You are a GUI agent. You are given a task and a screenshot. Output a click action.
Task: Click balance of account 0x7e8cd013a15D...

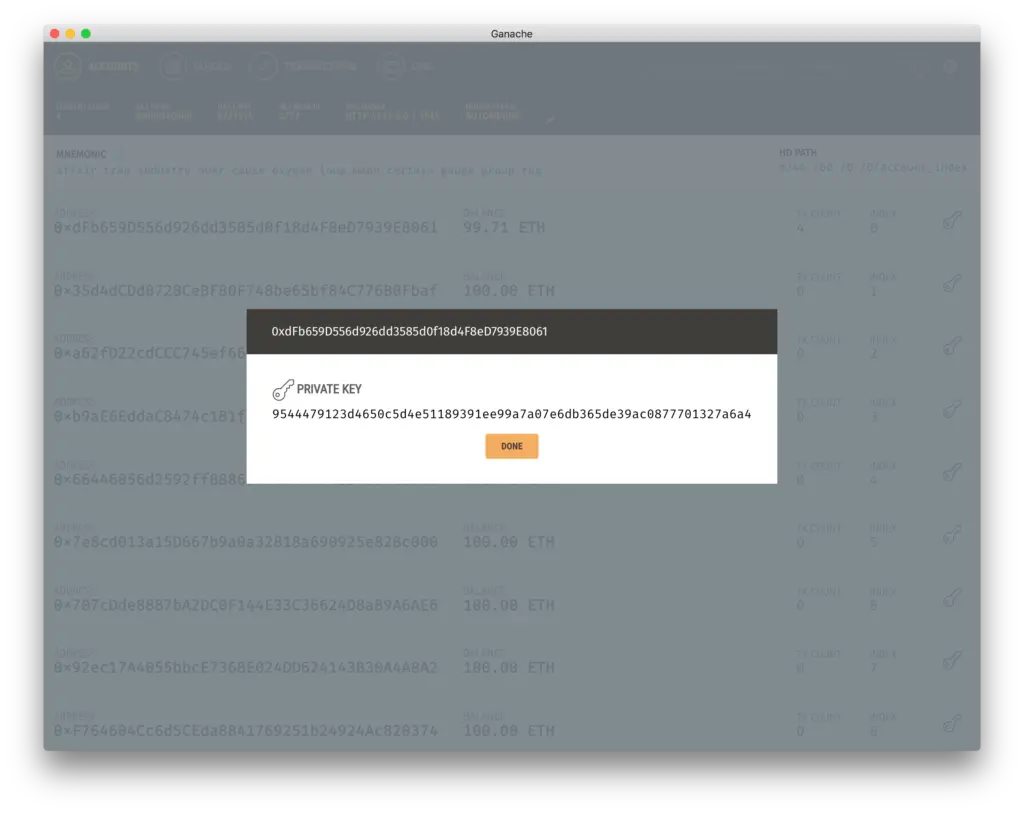tap(509, 542)
